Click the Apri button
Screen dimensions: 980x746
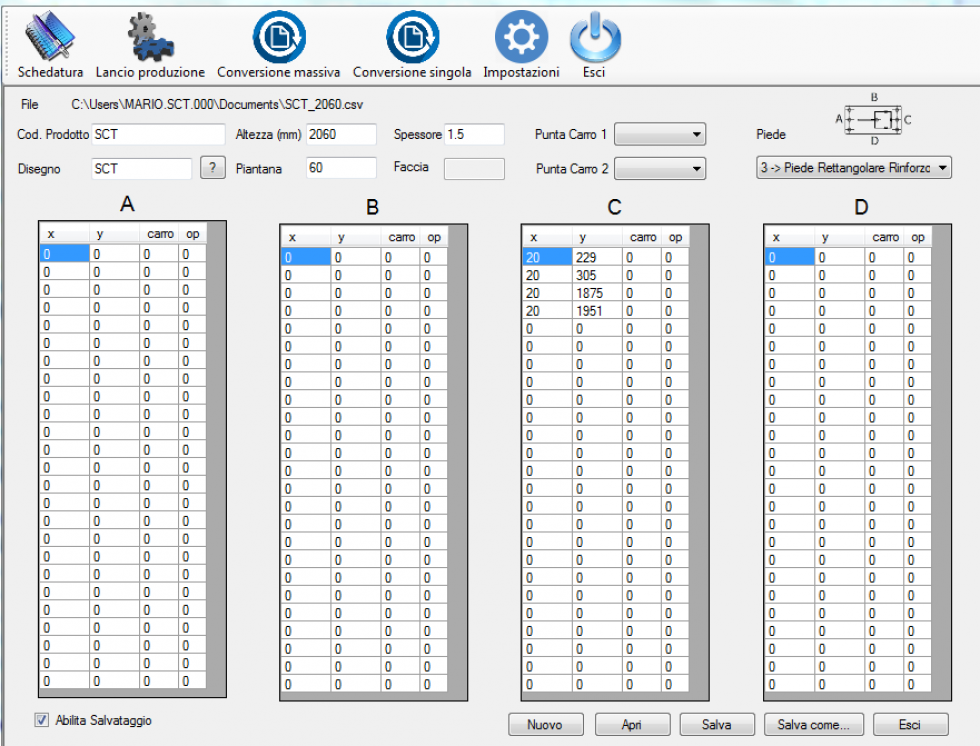pyautogui.click(x=632, y=724)
